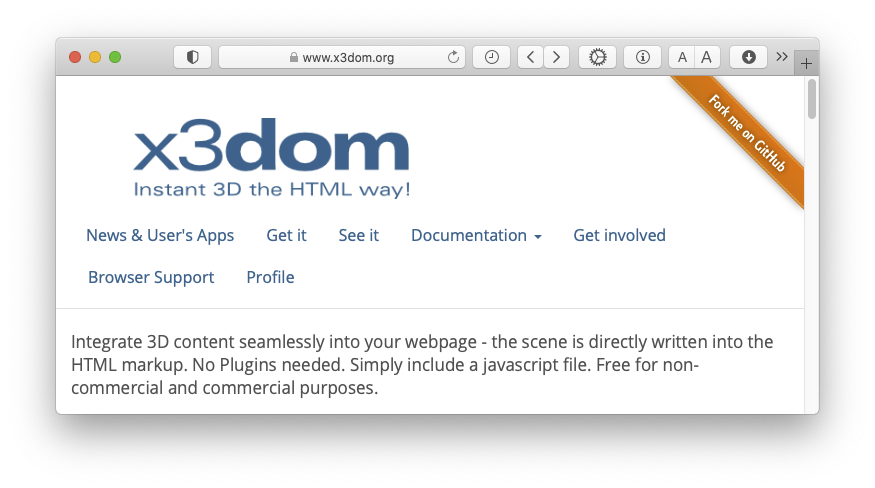The image size is (875, 488).
Task: Go to the Get it page
Action: 286,235
